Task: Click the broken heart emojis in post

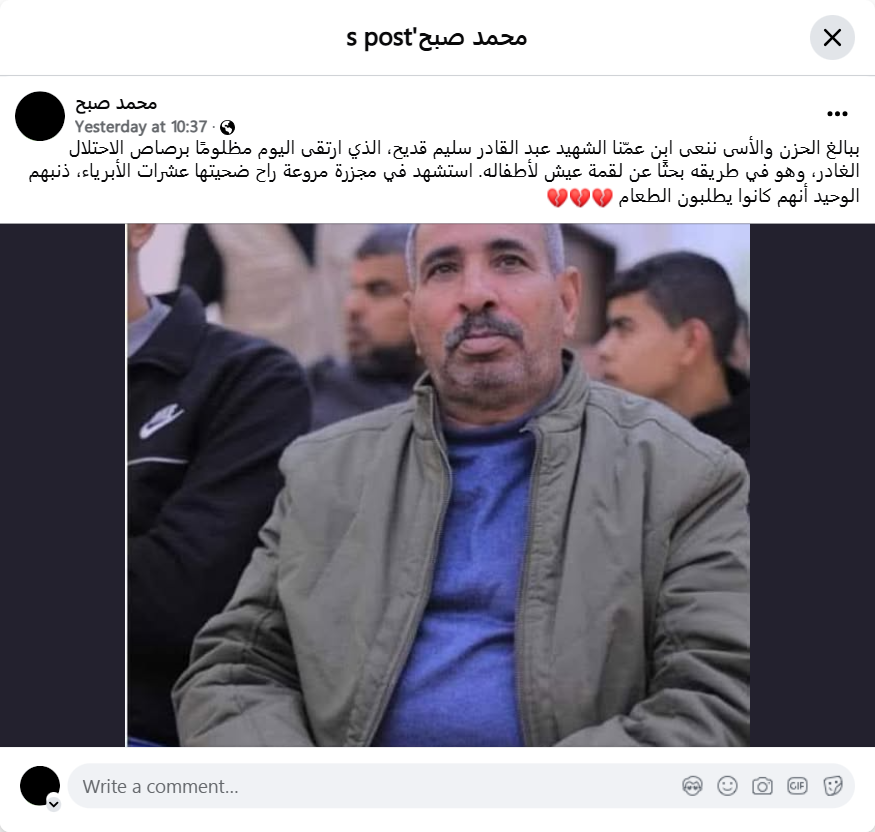Action: tap(580, 197)
